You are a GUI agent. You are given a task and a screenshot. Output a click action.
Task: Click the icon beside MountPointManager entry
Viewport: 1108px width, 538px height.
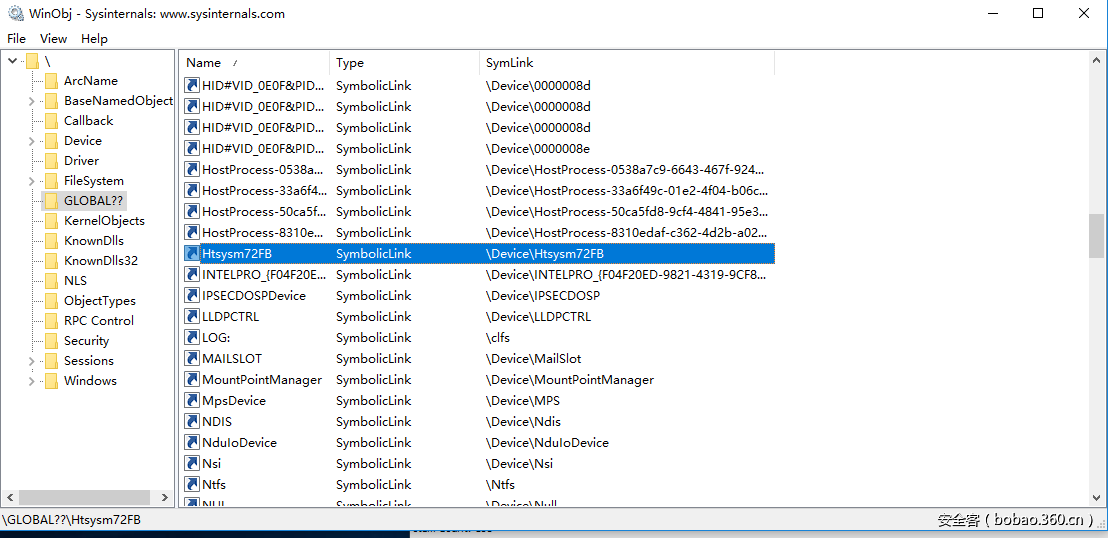[193, 379]
